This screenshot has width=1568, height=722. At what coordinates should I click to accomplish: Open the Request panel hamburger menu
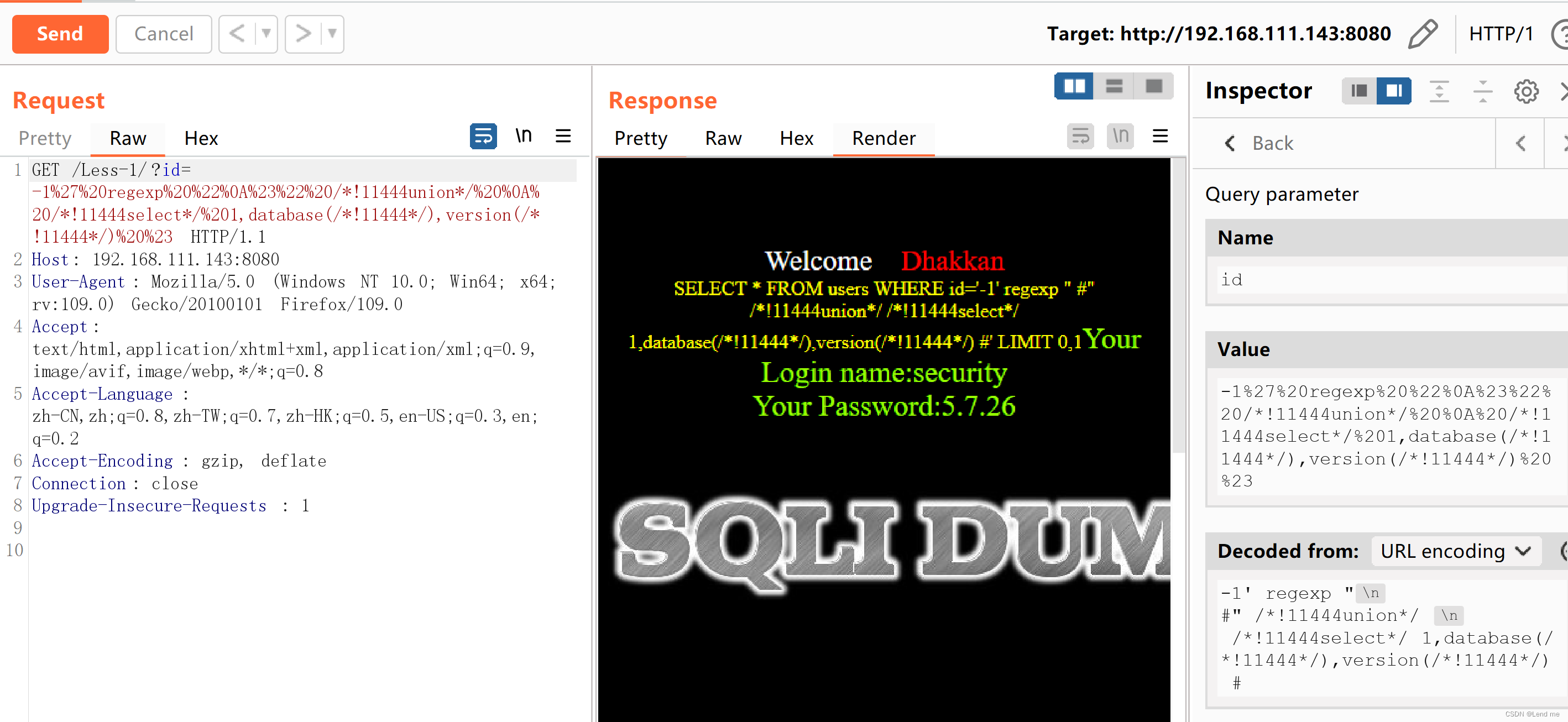pyautogui.click(x=563, y=136)
